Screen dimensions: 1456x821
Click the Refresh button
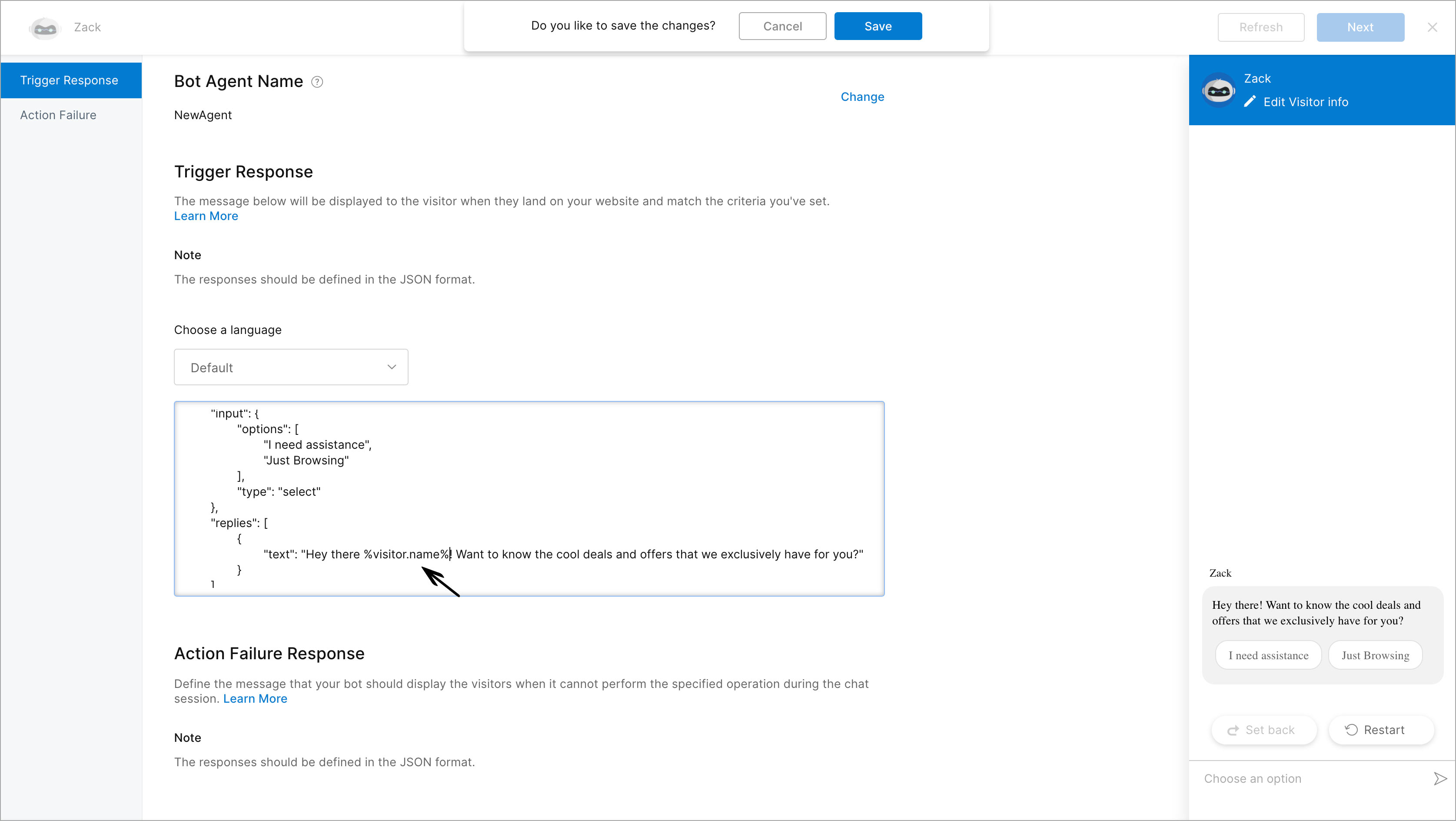pos(1261,27)
